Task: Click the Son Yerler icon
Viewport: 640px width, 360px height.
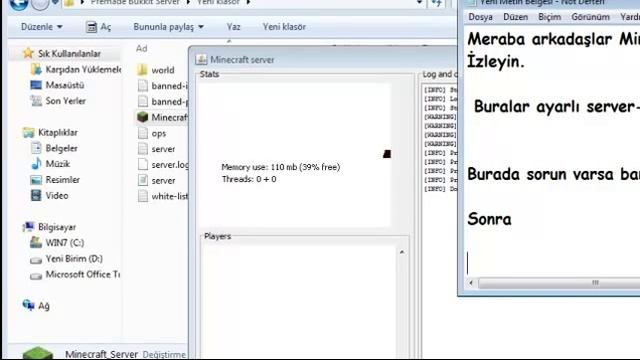Action: tap(36, 101)
